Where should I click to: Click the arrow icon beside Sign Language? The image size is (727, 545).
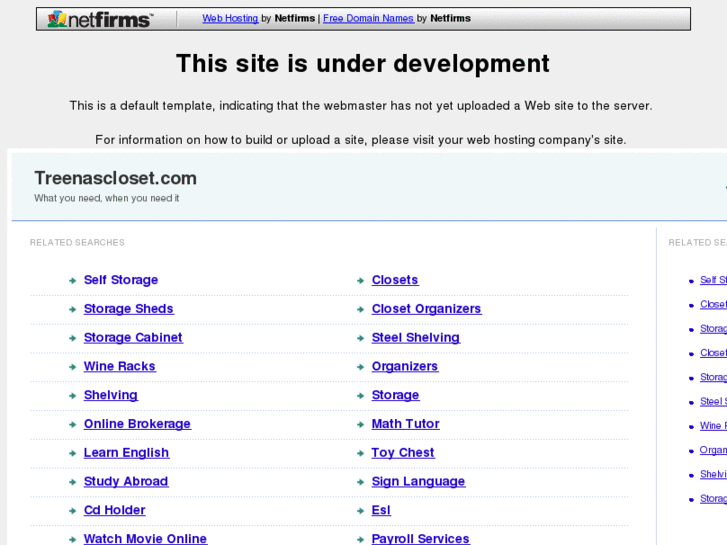click(360, 482)
